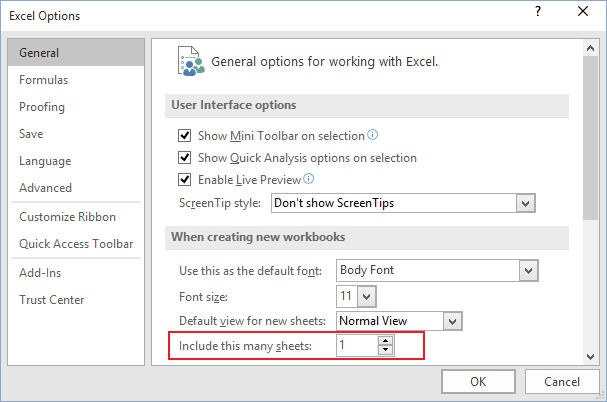This screenshot has width=607, height=402.
Task: Click the 'Font size:' label
Action: (x=203, y=297)
